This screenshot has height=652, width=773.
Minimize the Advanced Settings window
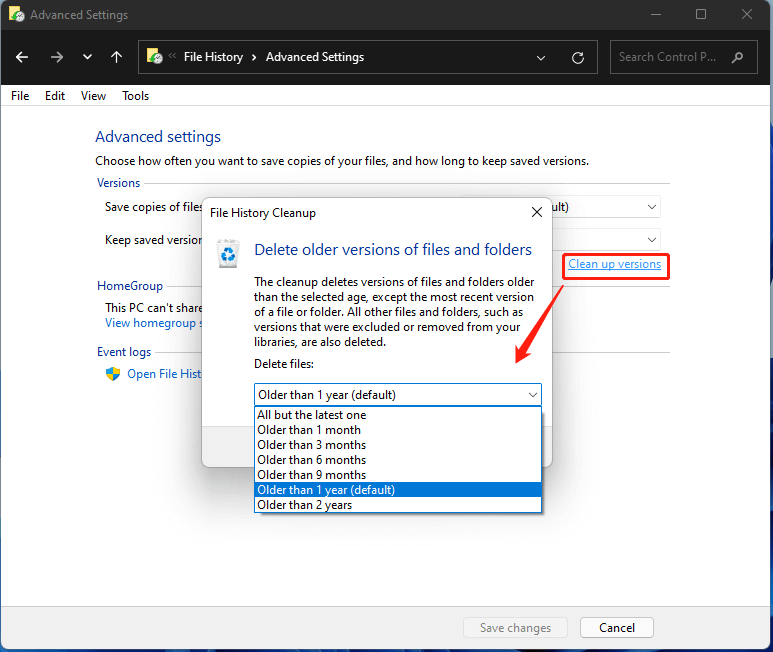click(x=656, y=15)
